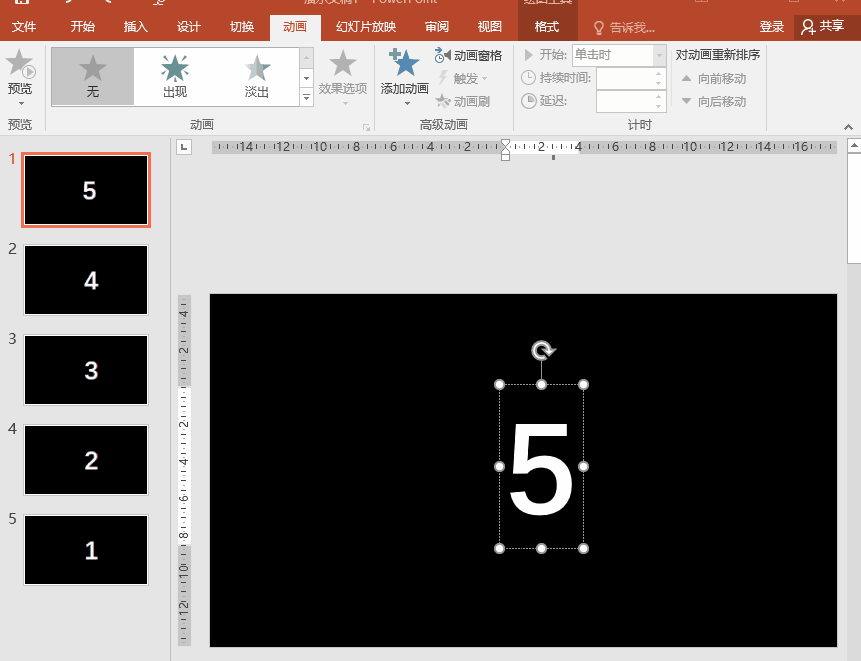Click the 共享 share person icon

[808, 27]
